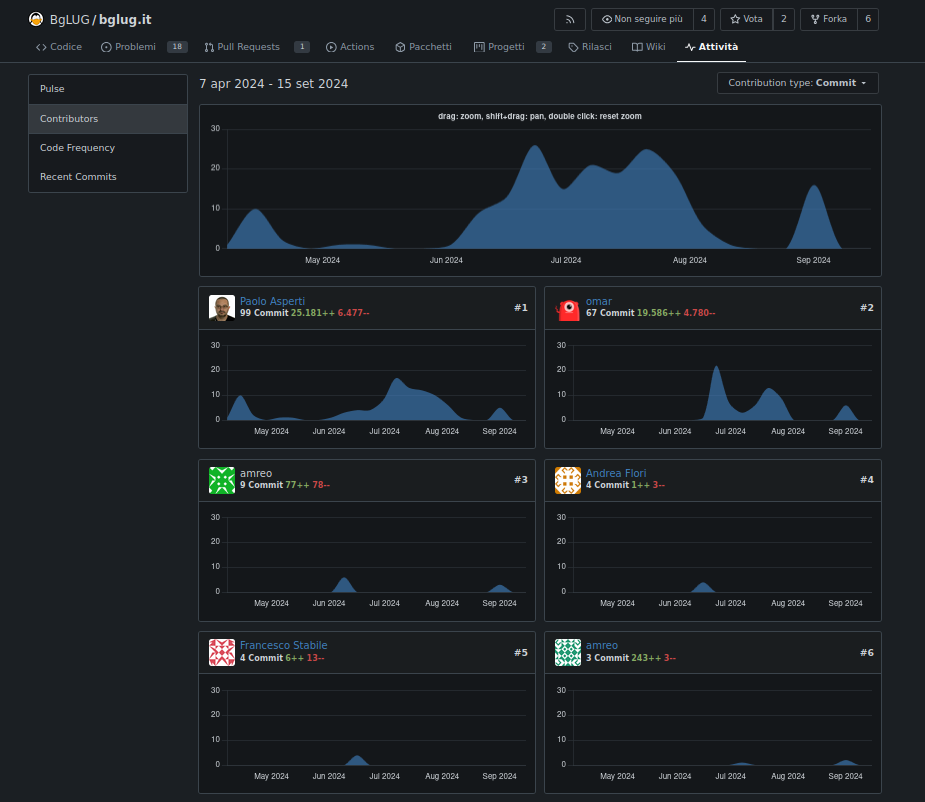This screenshot has width=925, height=802.
Task: Open the Pacchetti tab
Action: (424, 47)
